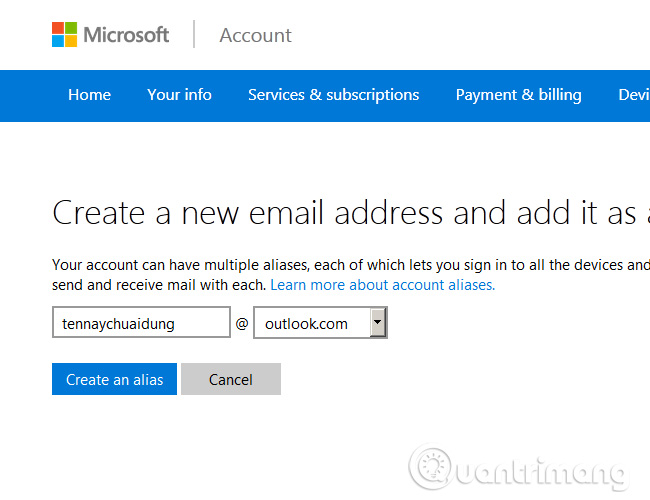Switch to Payment & billing tab

(519, 95)
